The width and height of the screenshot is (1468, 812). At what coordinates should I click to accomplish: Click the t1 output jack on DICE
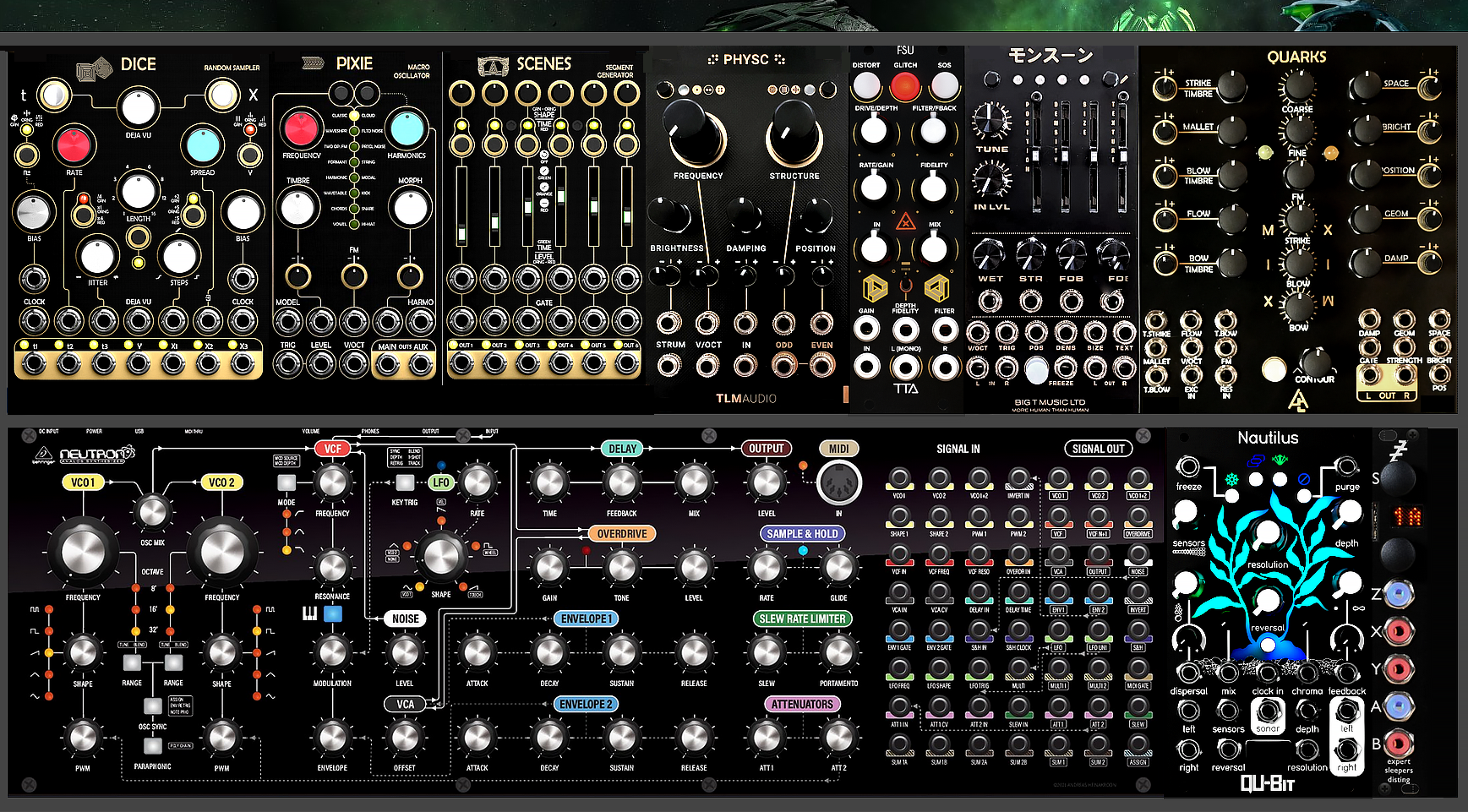tap(34, 363)
